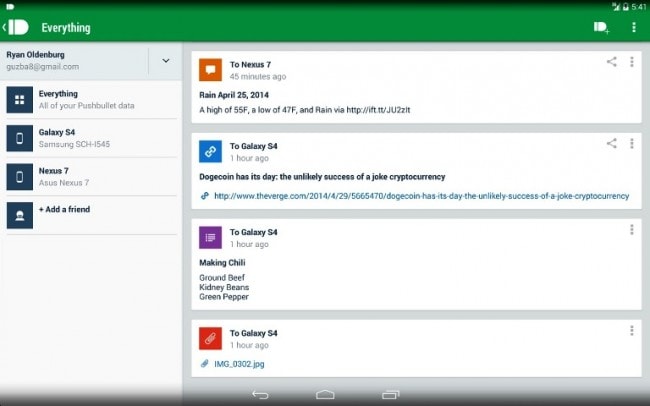Open the overflow menu in green header

pyautogui.click(x=634, y=27)
